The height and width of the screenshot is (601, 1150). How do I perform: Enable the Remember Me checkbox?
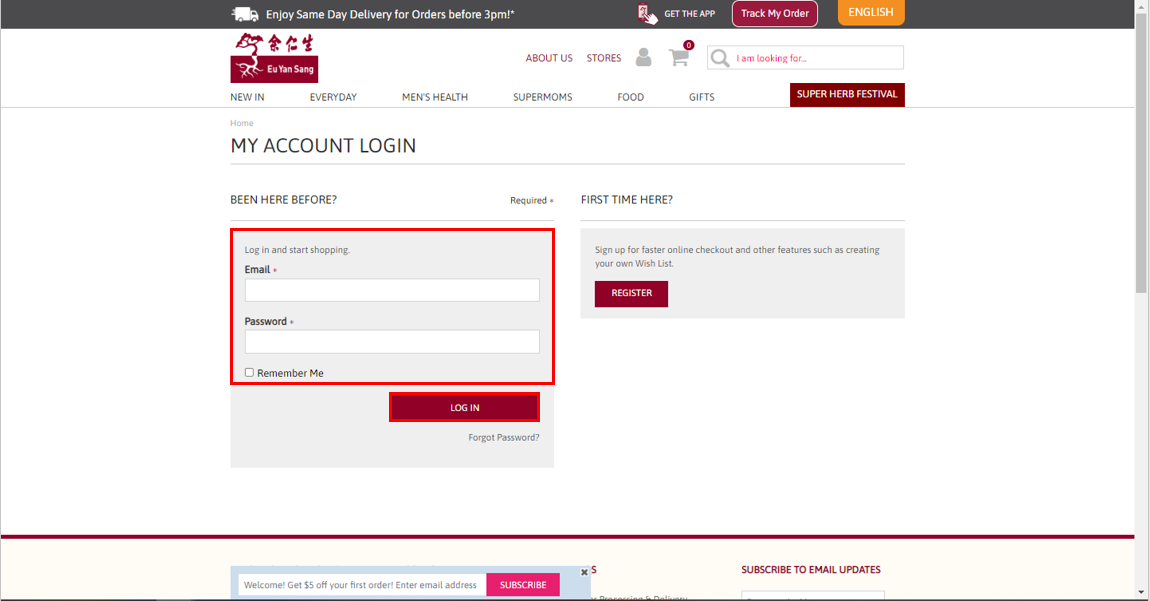pyautogui.click(x=250, y=373)
